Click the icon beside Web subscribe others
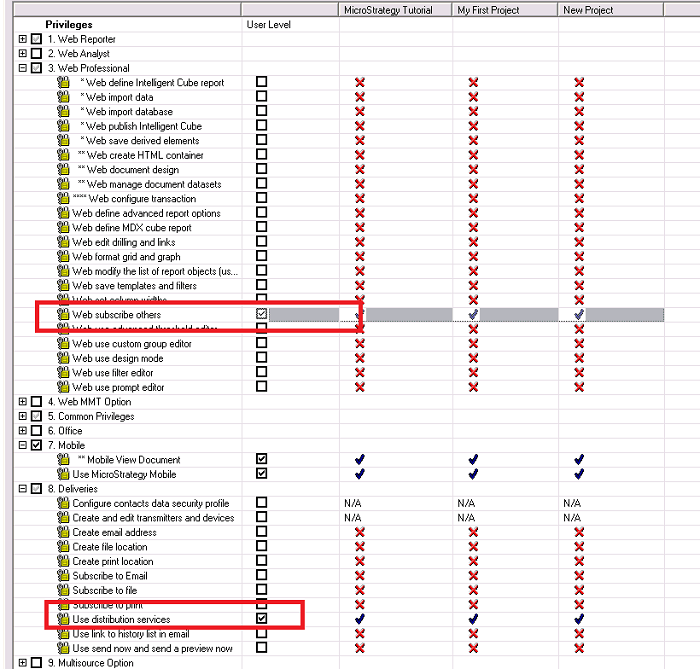The height and width of the screenshot is (669, 700). click(63, 314)
